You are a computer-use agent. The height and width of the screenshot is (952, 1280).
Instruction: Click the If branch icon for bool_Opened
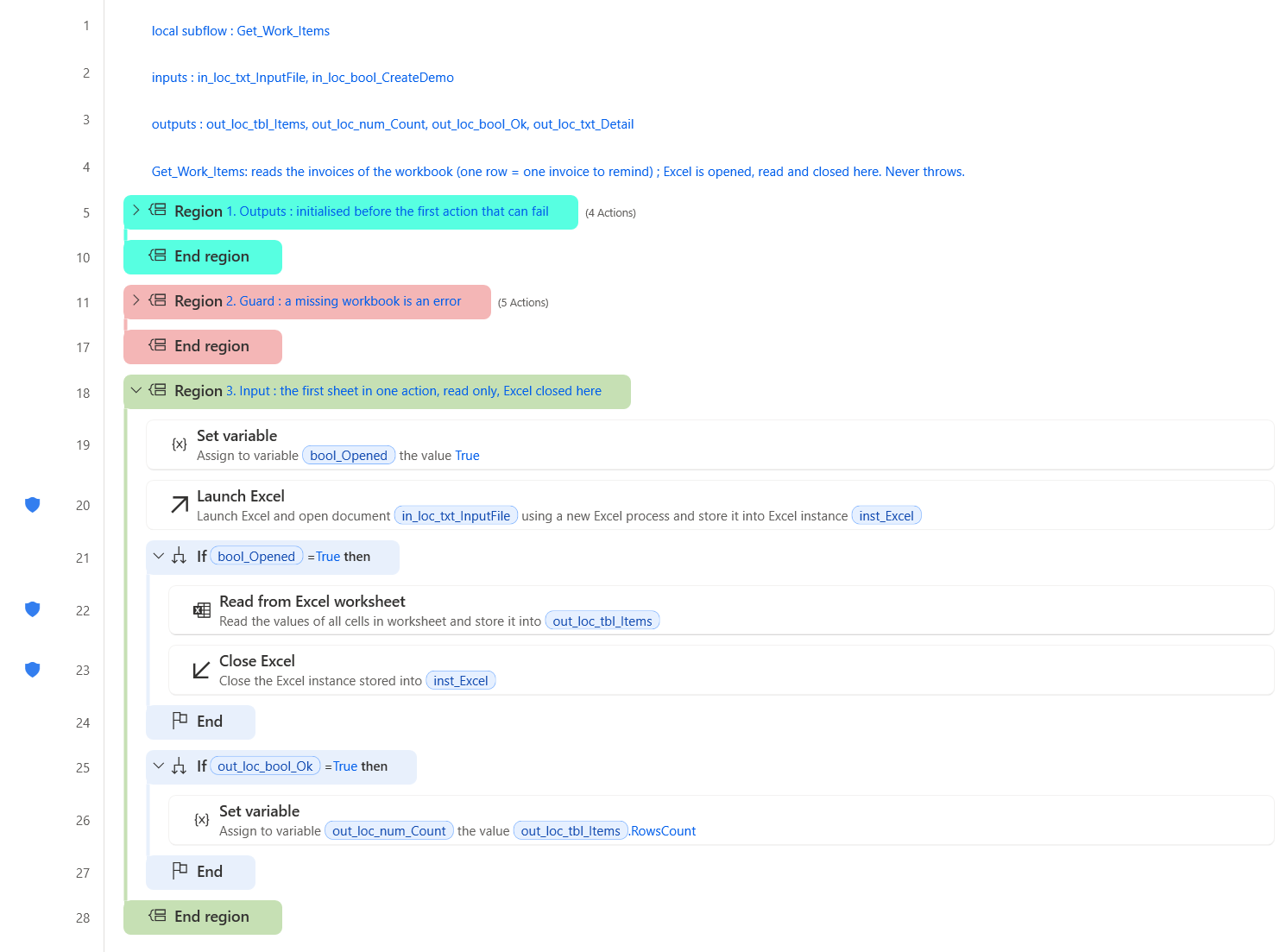(x=180, y=557)
